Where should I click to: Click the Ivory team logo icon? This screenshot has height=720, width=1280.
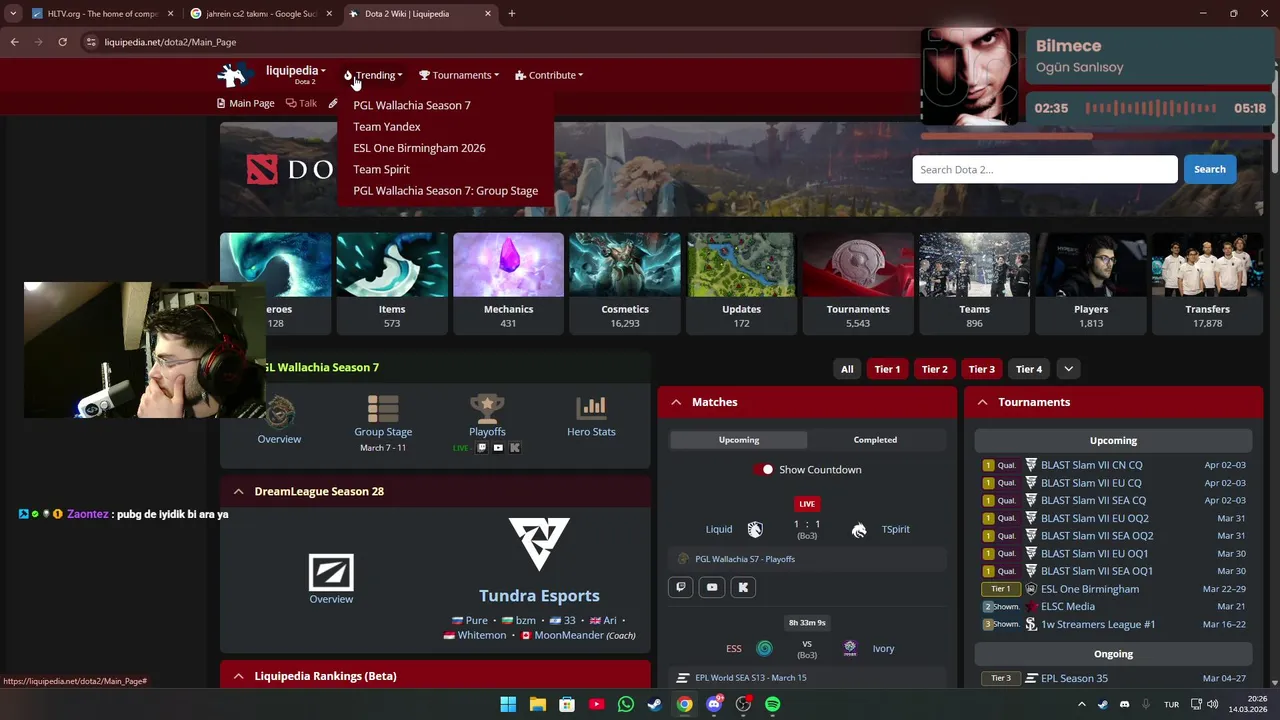850,648
